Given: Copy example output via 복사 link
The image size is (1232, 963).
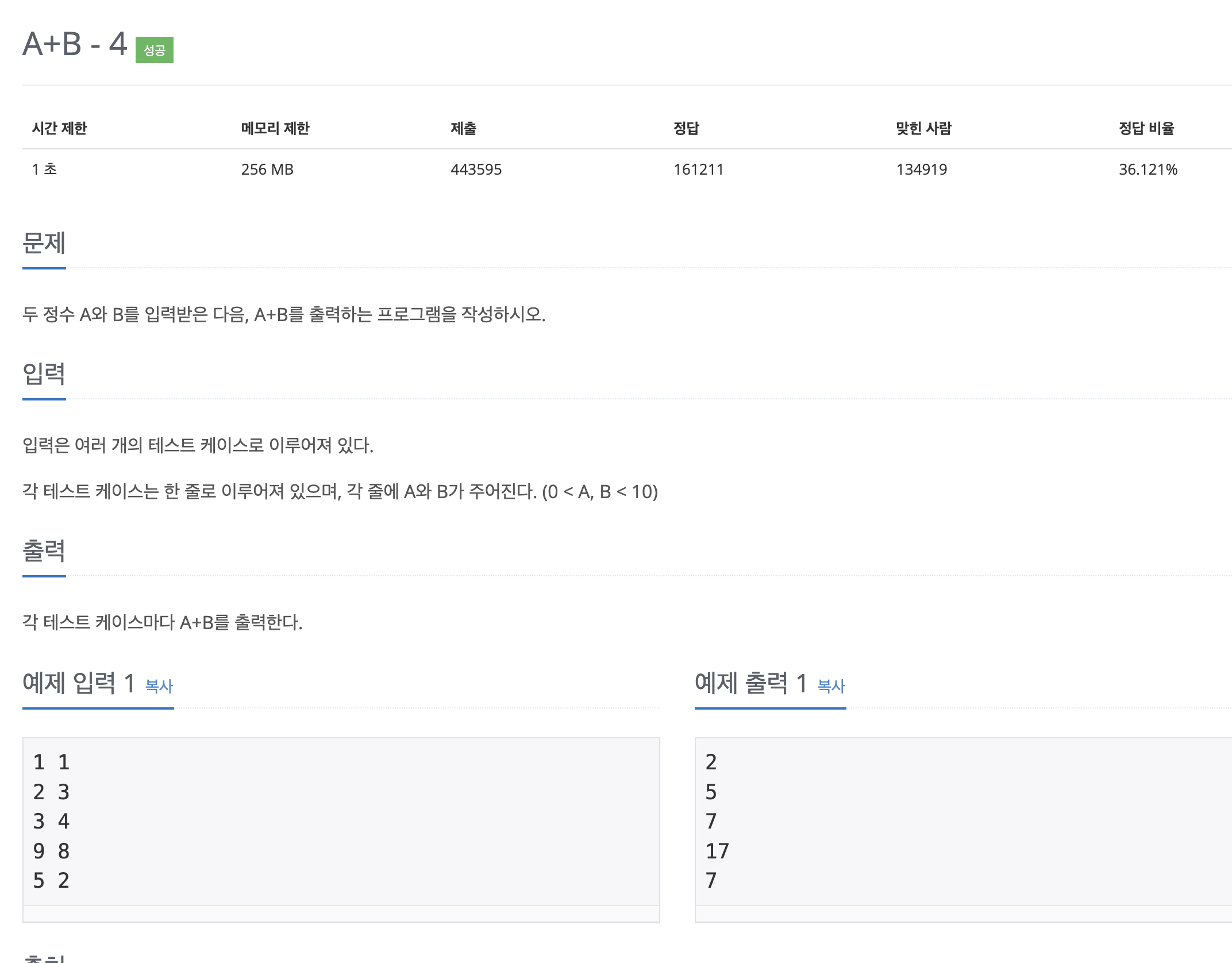Looking at the screenshot, I should click(x=831, y=685).
